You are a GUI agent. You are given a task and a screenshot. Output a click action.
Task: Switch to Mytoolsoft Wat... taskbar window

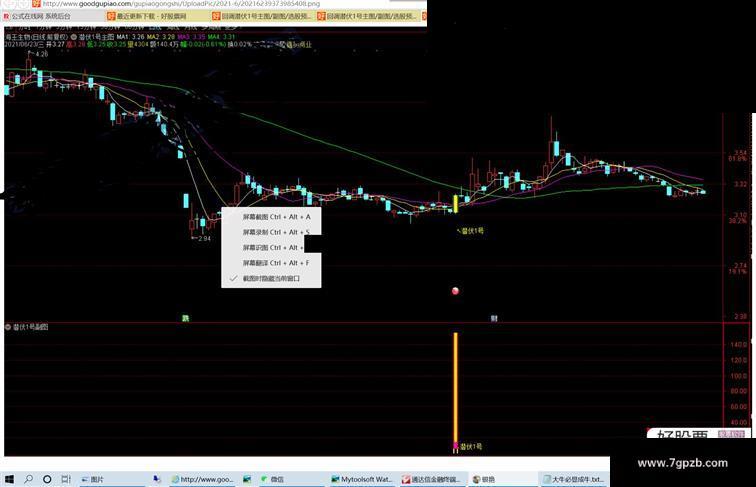[362, 479]
